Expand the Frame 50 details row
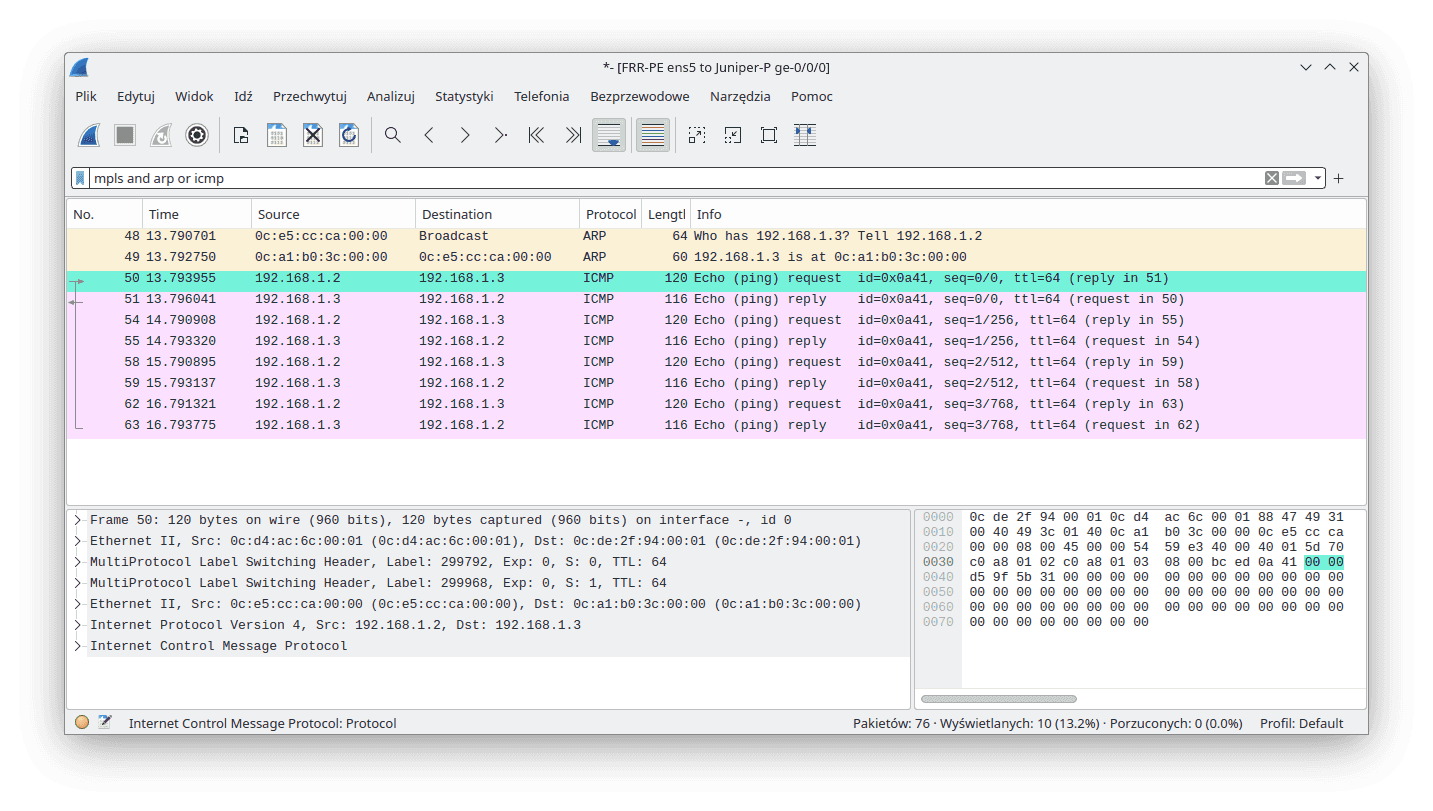Screen dimensions: 1433x811 click(77, 519)
